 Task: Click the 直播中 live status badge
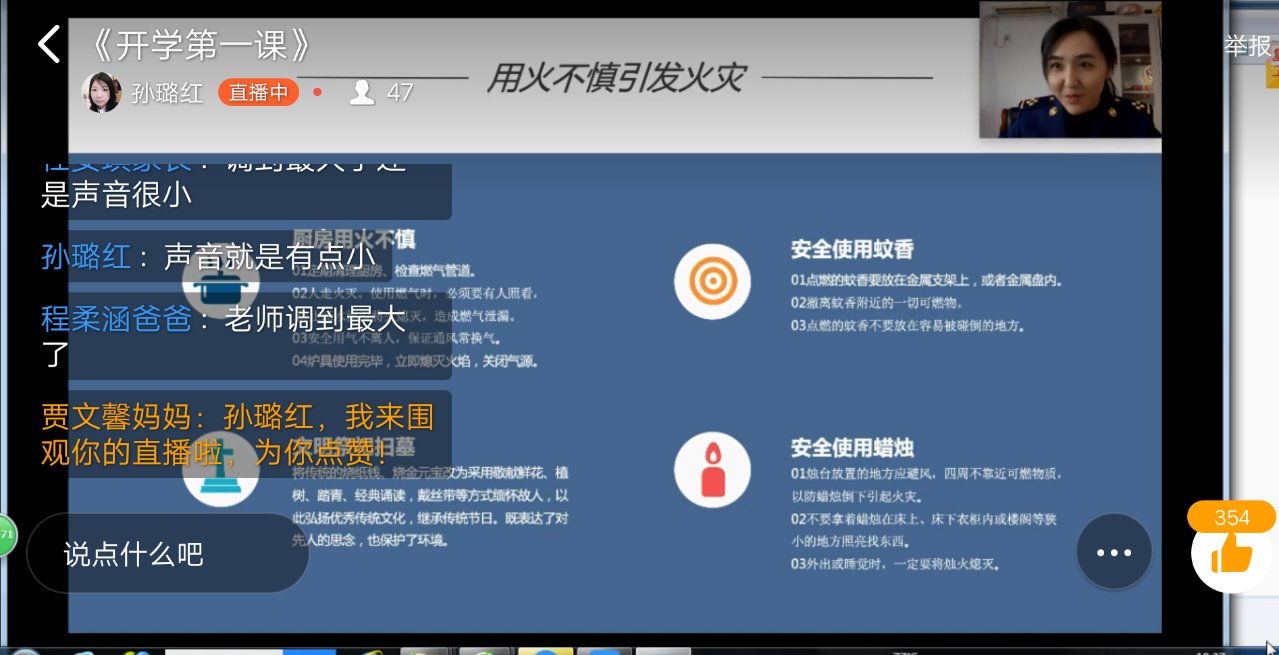(258, 93)
